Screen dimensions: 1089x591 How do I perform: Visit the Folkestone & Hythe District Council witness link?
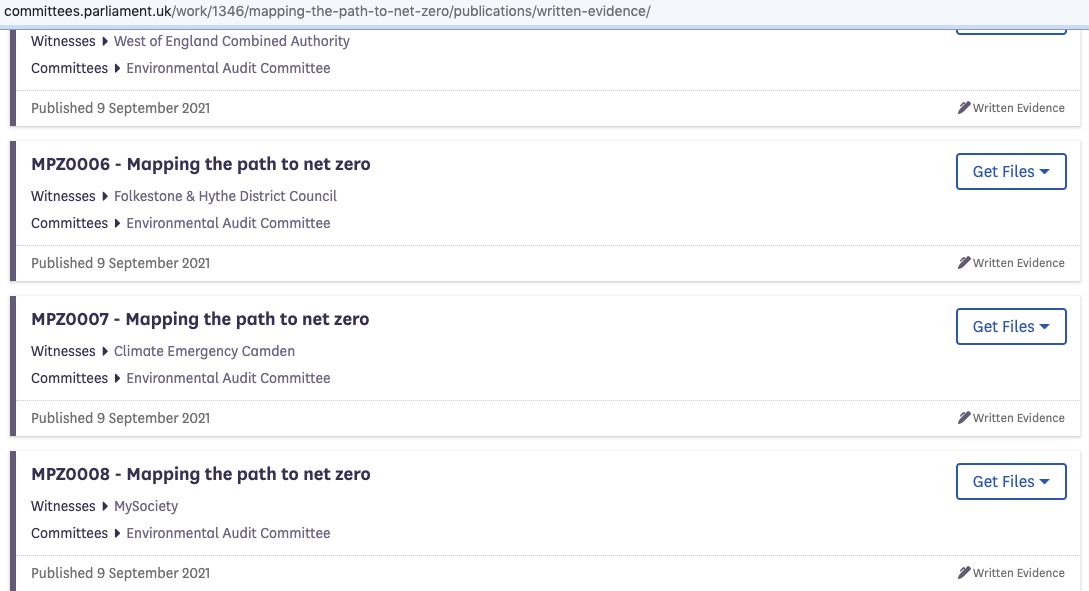[225, 197]
